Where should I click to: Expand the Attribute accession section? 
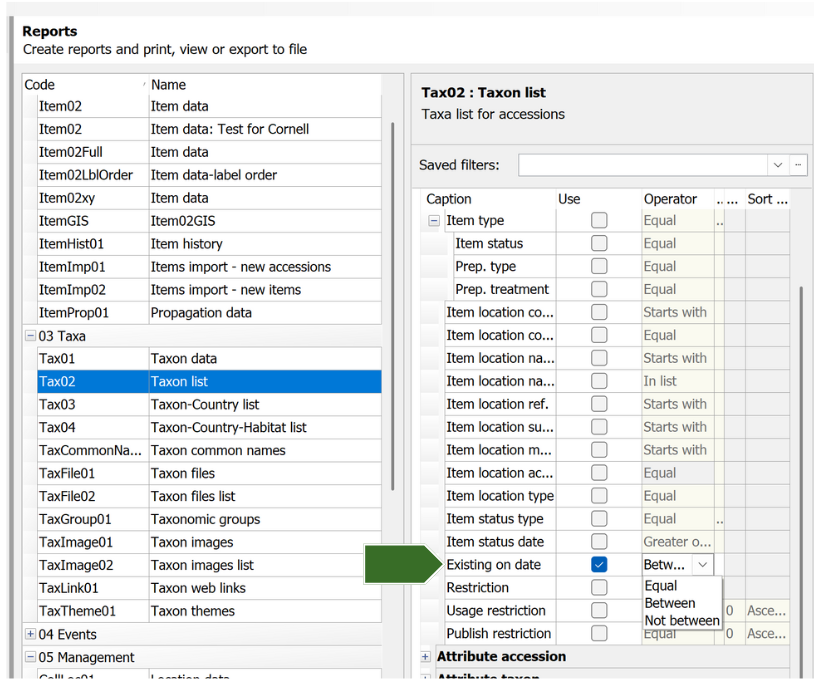click(425, 657)
